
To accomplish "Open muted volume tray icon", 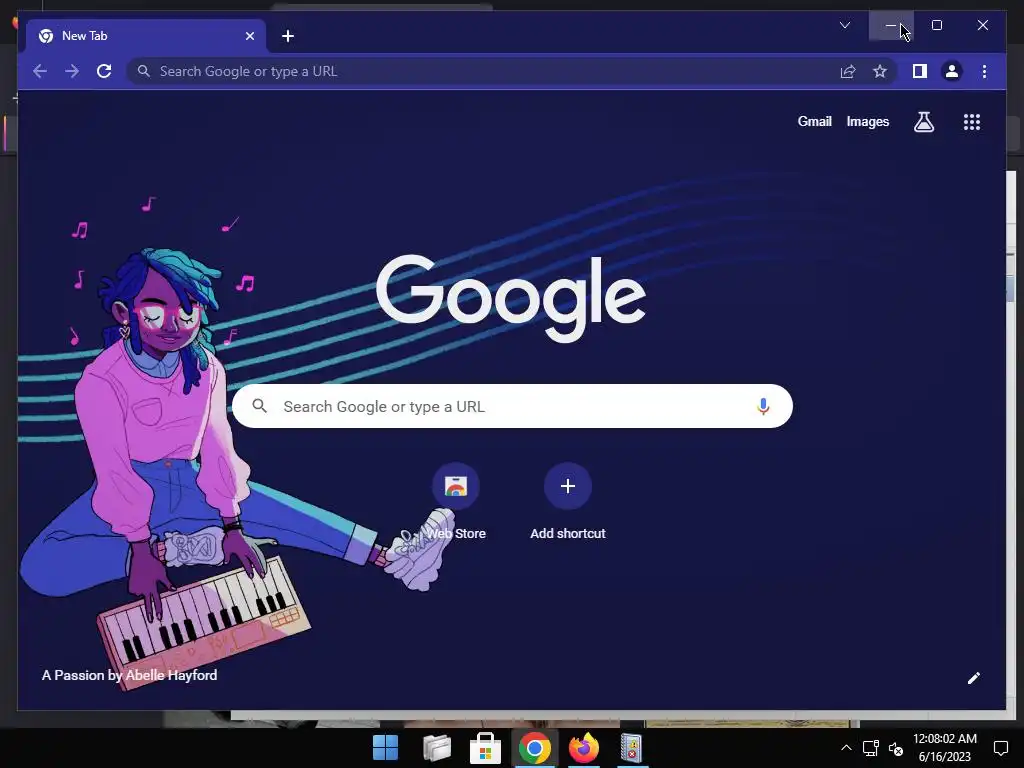I will tap(896, 748).
